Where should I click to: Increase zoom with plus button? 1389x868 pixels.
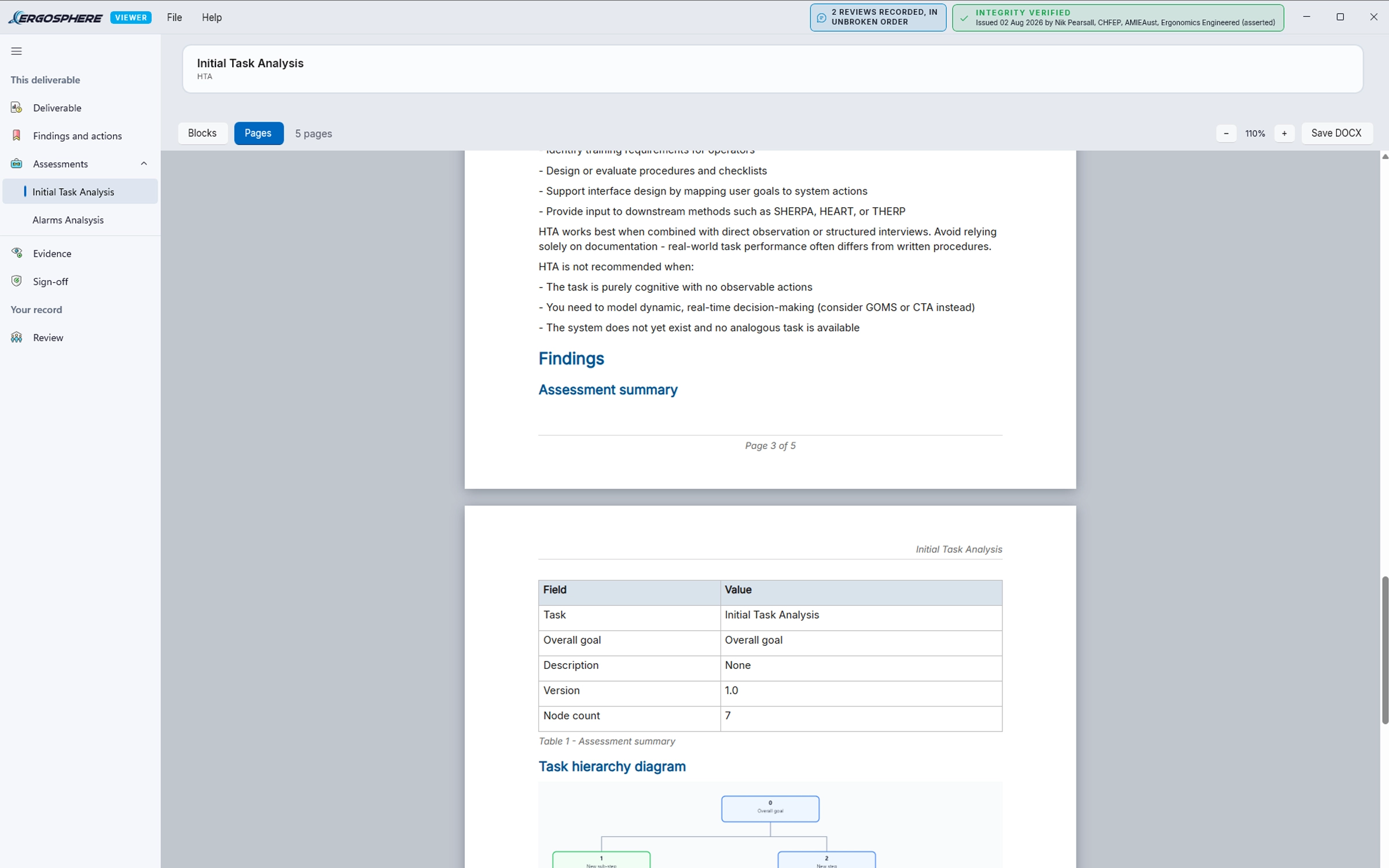point(1284,133)
